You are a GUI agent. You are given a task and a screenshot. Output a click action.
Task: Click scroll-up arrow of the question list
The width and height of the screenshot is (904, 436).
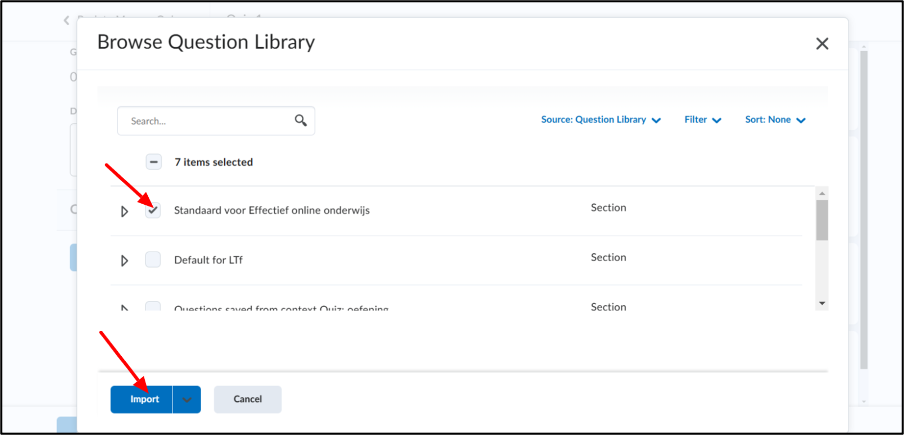point(822,193)
